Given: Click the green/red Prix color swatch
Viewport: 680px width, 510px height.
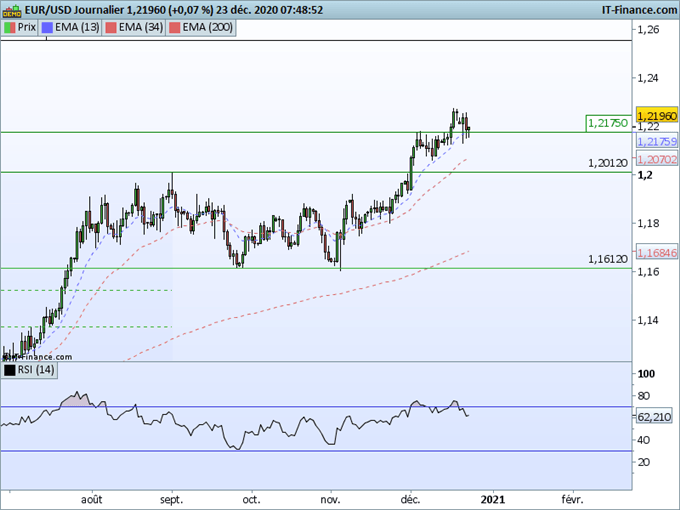Looking at the screenshot, I should point(10,28).
